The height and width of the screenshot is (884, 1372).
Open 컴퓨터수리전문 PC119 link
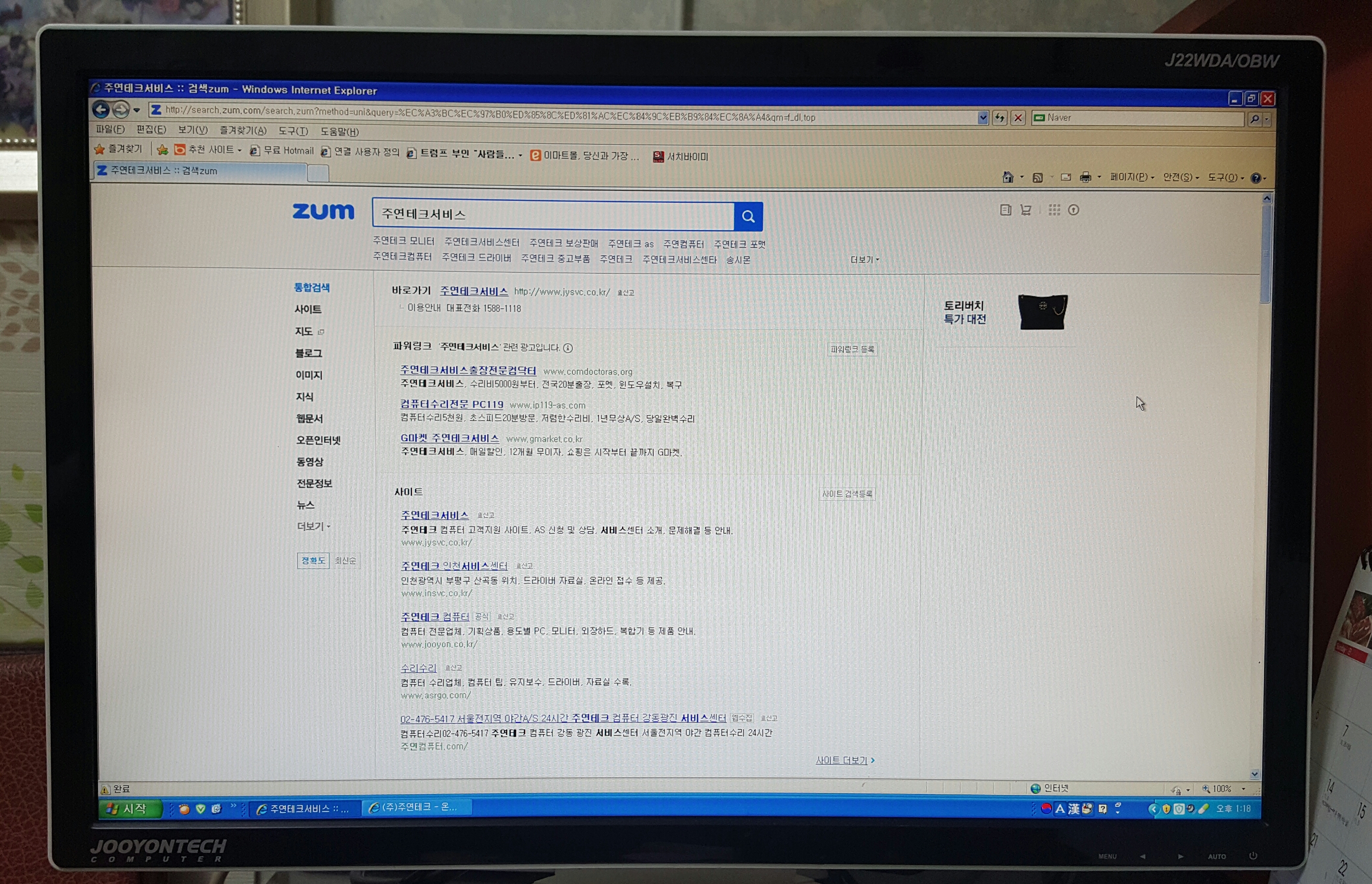pyautogui.click(x=452, y=404)
